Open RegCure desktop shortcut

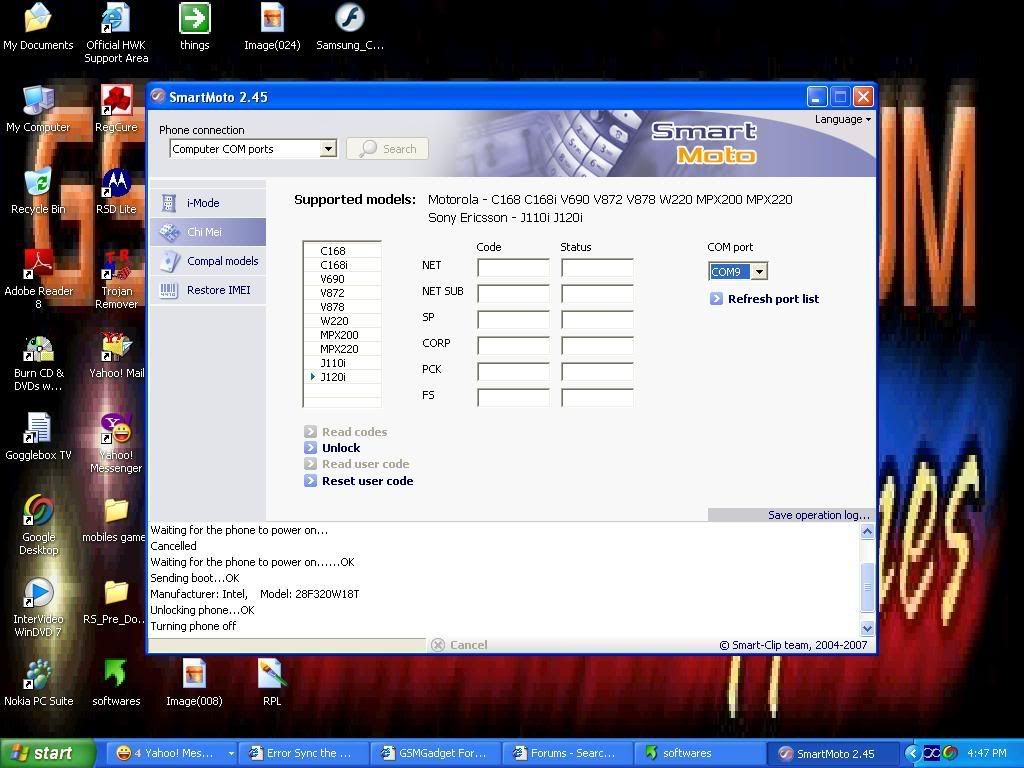[116, 109]
